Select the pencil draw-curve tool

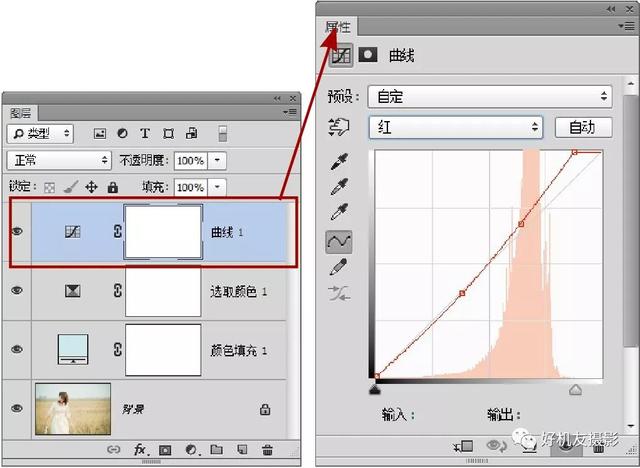[340, 266]
